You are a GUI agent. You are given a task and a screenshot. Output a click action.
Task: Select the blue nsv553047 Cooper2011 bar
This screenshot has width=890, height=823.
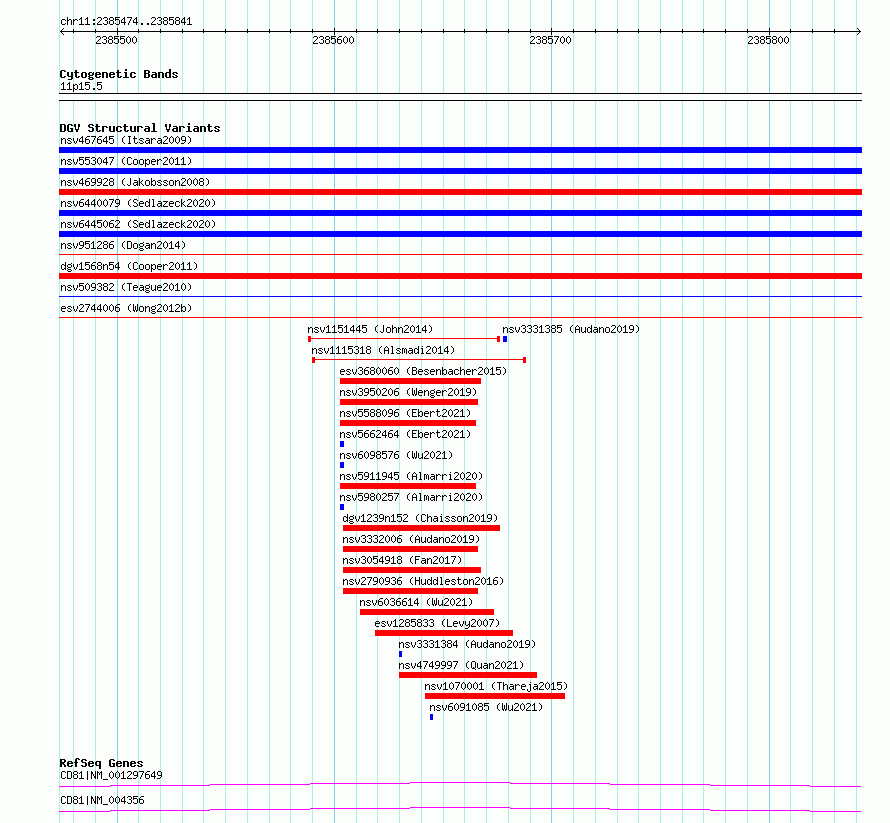(460, 171)
